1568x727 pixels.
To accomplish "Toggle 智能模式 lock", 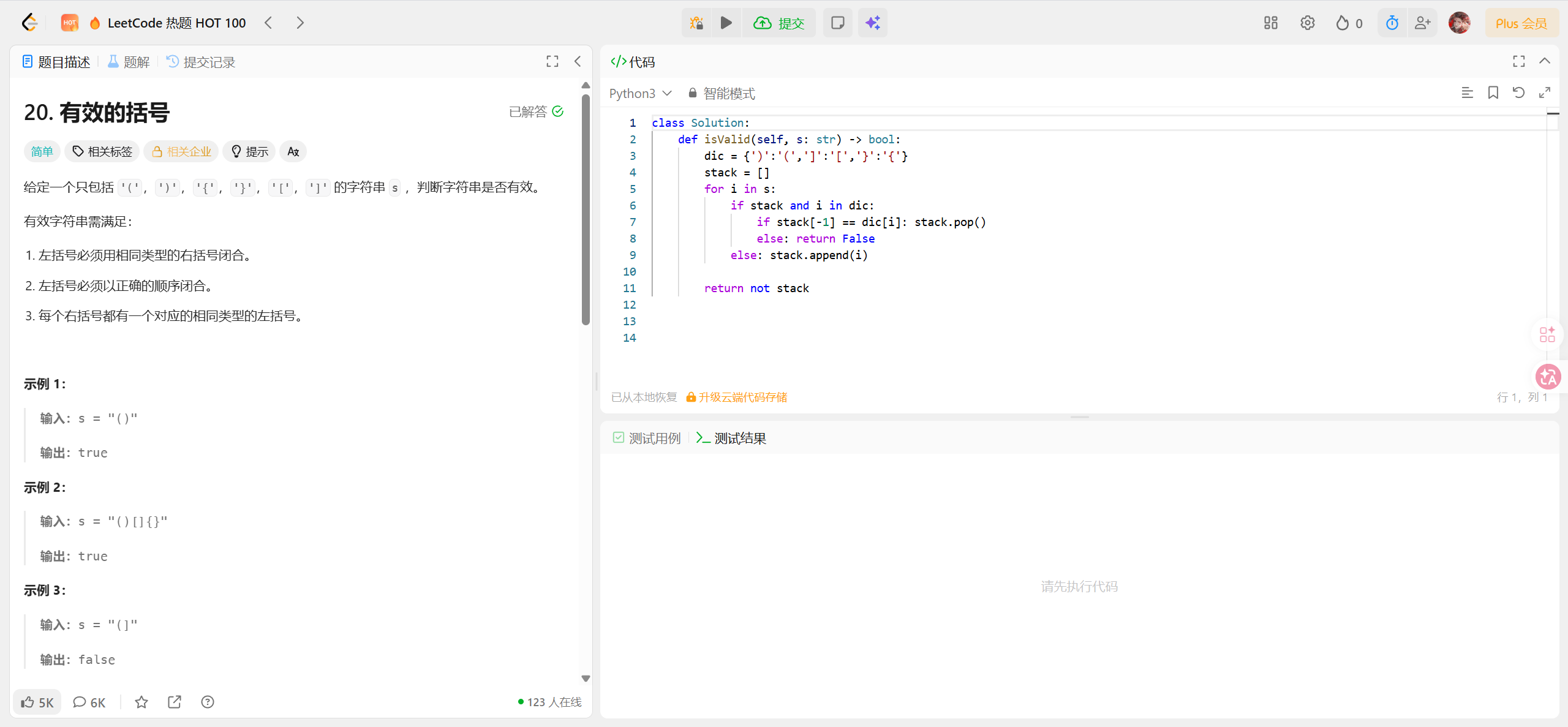I will tap(721, 93).
